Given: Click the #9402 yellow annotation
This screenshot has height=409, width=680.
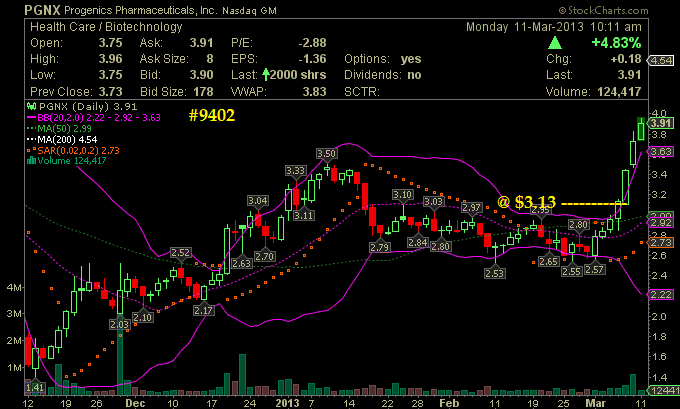Looking at the screenshot, I should point(213,116).
